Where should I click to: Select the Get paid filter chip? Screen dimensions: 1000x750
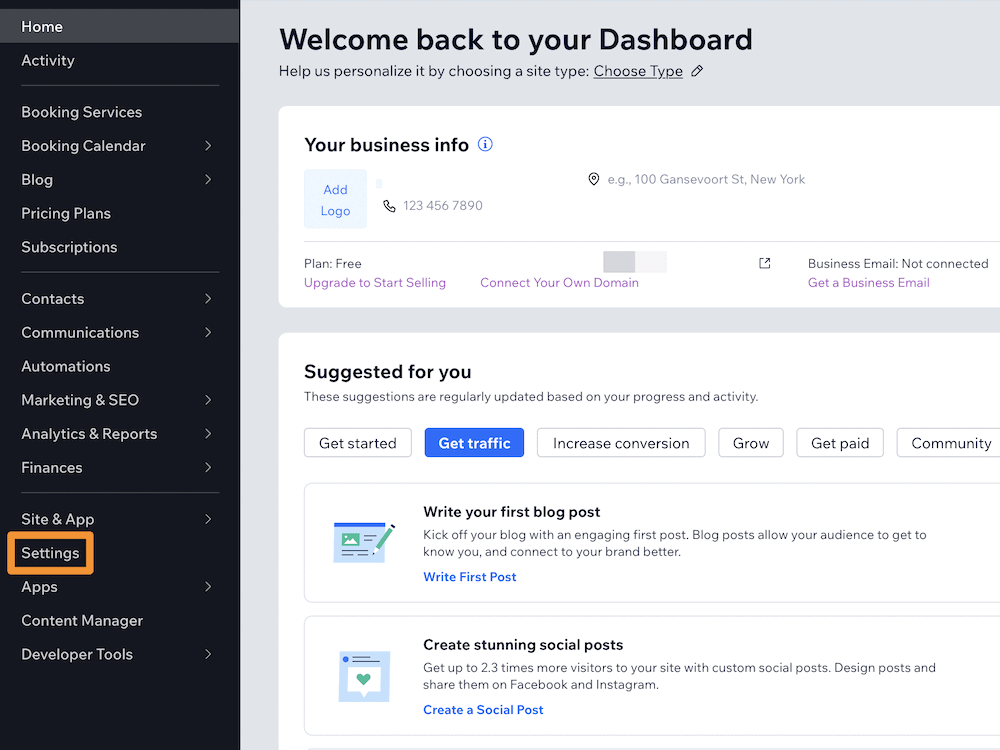pyautogui.click(x=839, y=442)
